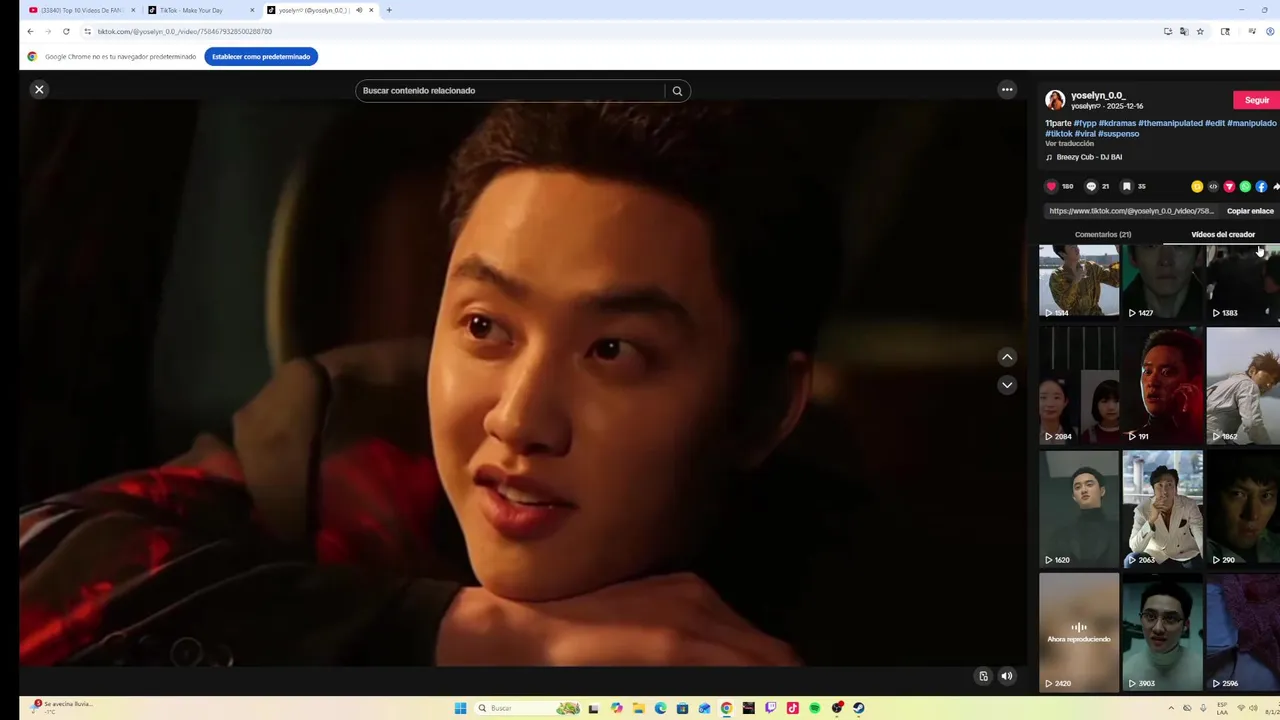This screenshot has height=720, width=1280.
Task: Mute the video using speaker icon
Action: (1007, 676)
